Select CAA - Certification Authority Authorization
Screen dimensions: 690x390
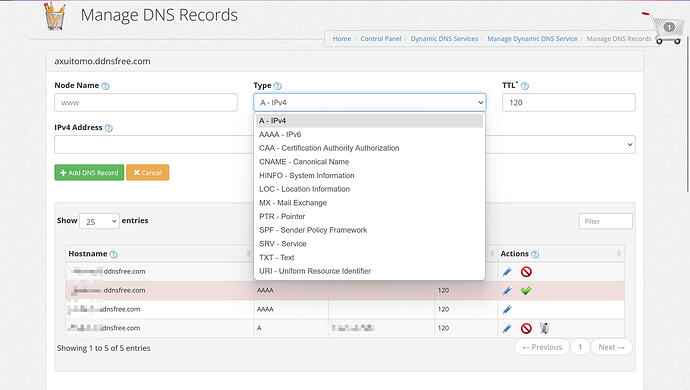click(370, 148)
